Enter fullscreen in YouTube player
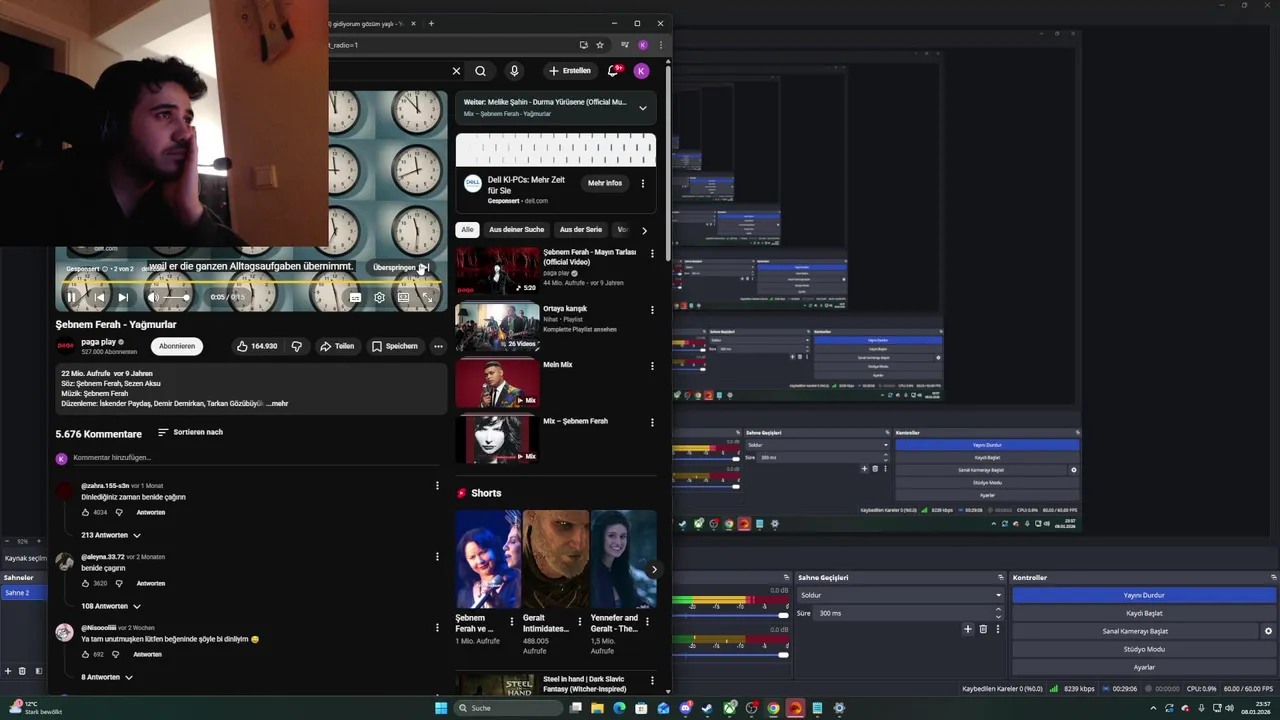This screenshot has height=720, width=1280. click(x=427, y=297)
